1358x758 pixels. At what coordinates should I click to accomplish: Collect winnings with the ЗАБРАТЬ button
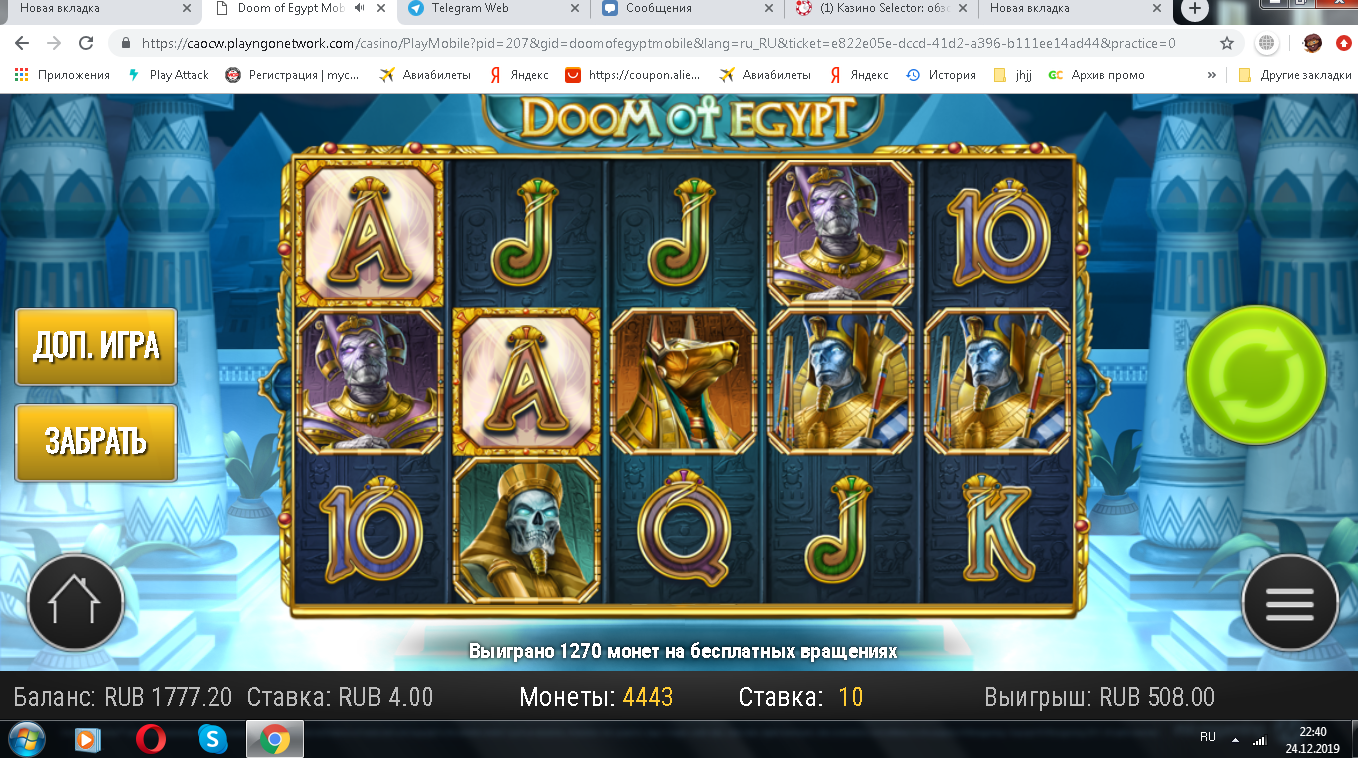96,442
